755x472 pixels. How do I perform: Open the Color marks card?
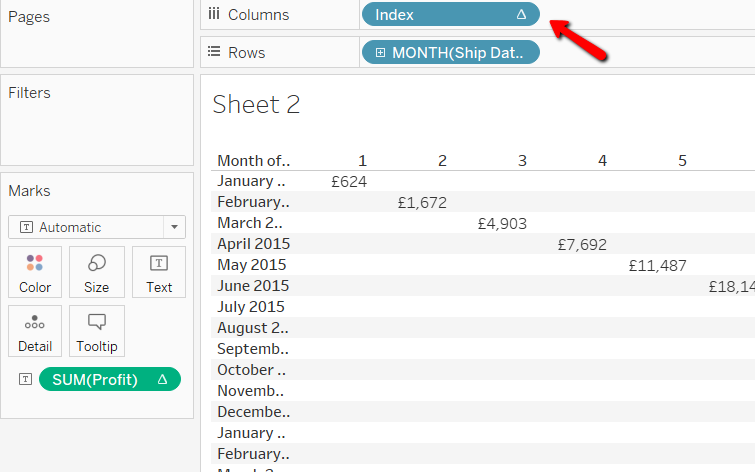[35, 272]
